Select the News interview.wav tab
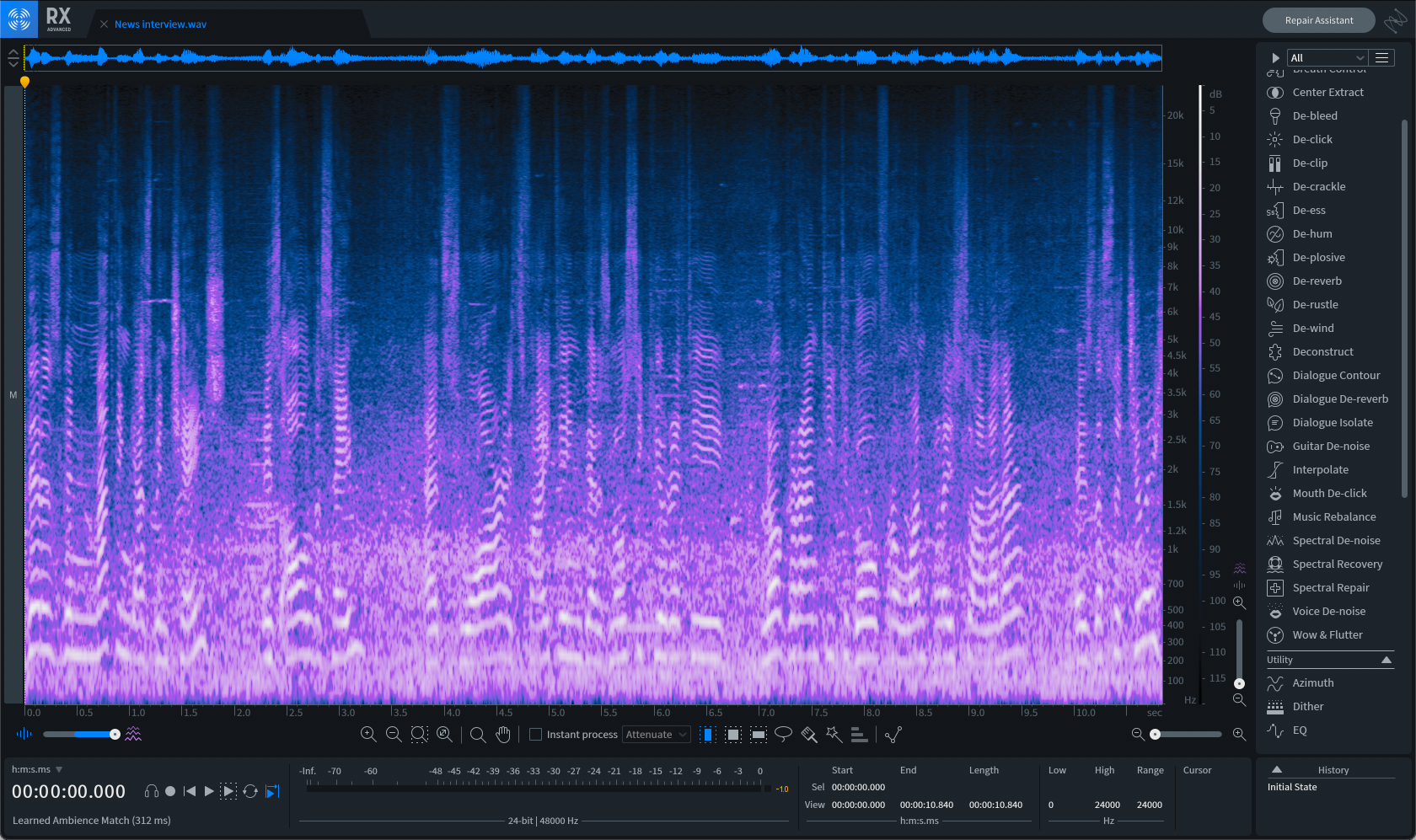The height and width of the screenshot is (840, 1416). click(160, 24)
